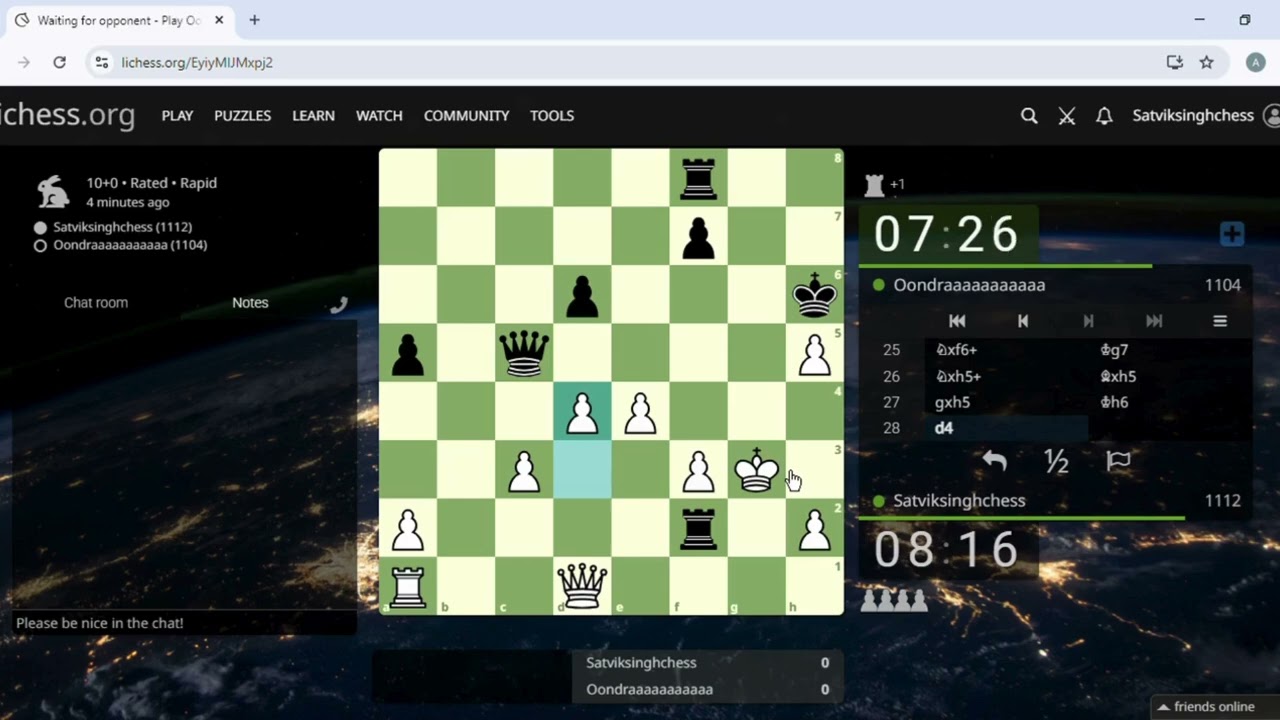Bookmark this page with star icon

[x=1206, y=62]
